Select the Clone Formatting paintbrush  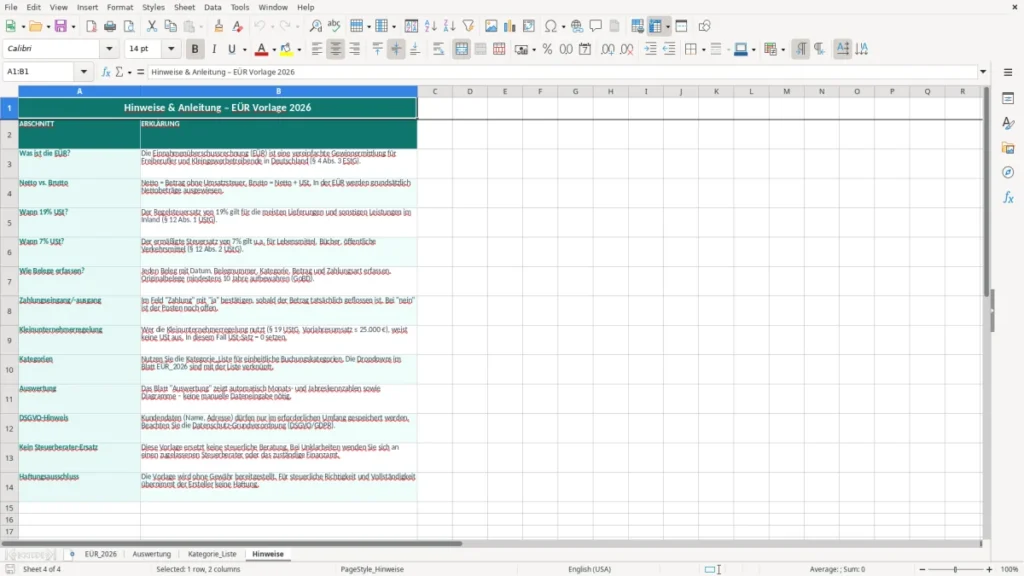[219, 26]
